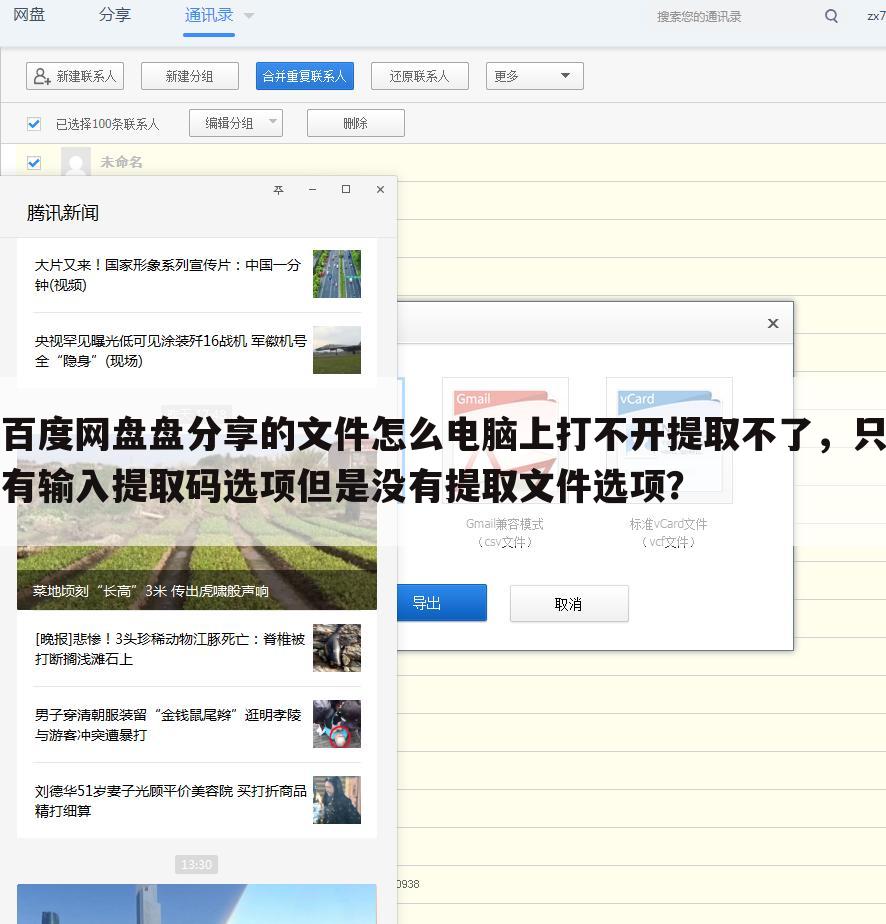
Task: Open the 刘德华51岁妻子 news article link
Action: (x=170, y=800)
